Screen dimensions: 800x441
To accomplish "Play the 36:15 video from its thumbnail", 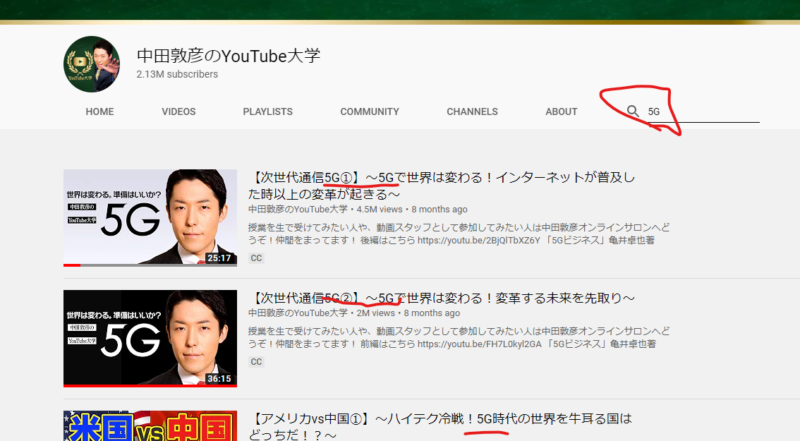I will tap(150, 335).
